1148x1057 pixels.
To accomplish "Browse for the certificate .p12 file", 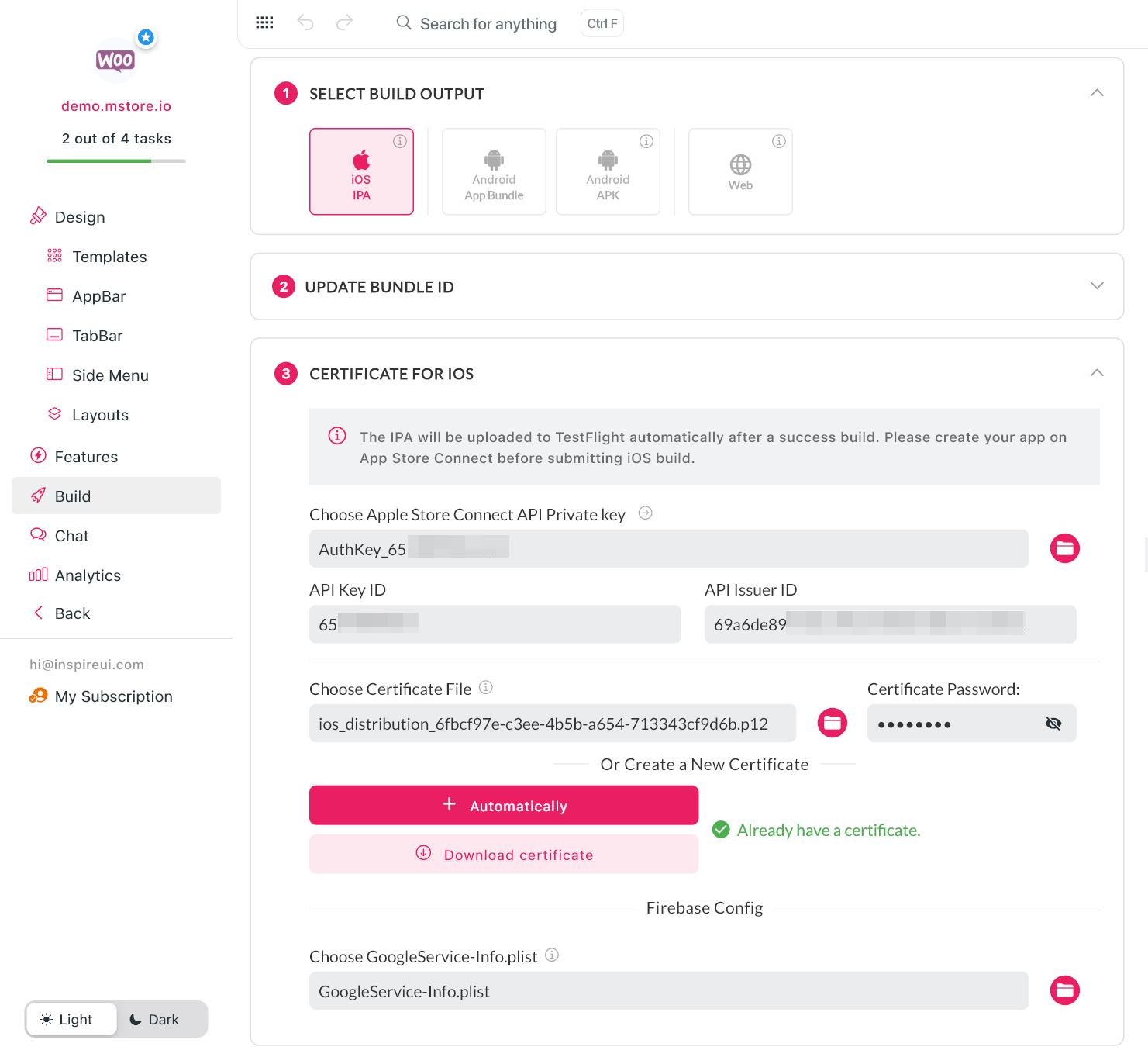I will [x=832, y=723].
